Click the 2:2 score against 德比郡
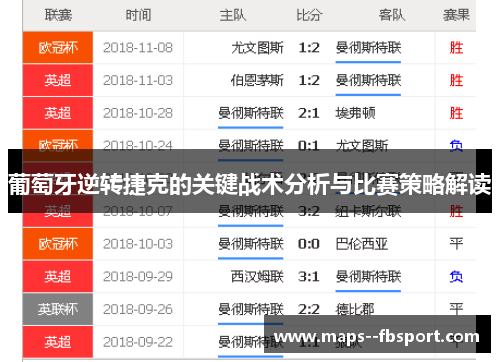Image resolution: width=500 pixels, height=362 pixels. [x=309, y=309]
